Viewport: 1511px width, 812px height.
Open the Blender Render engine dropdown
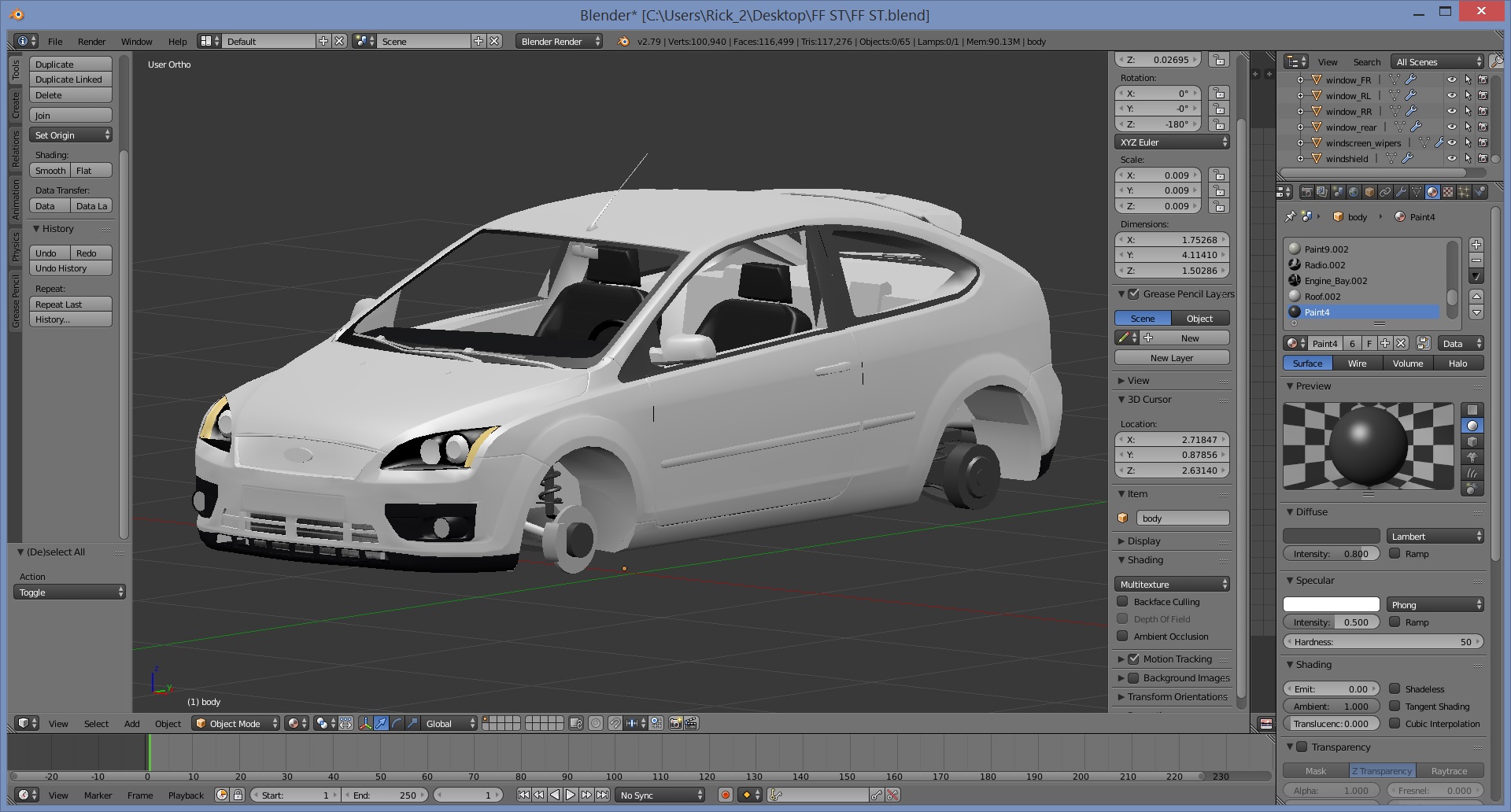(x=560, y=42)
